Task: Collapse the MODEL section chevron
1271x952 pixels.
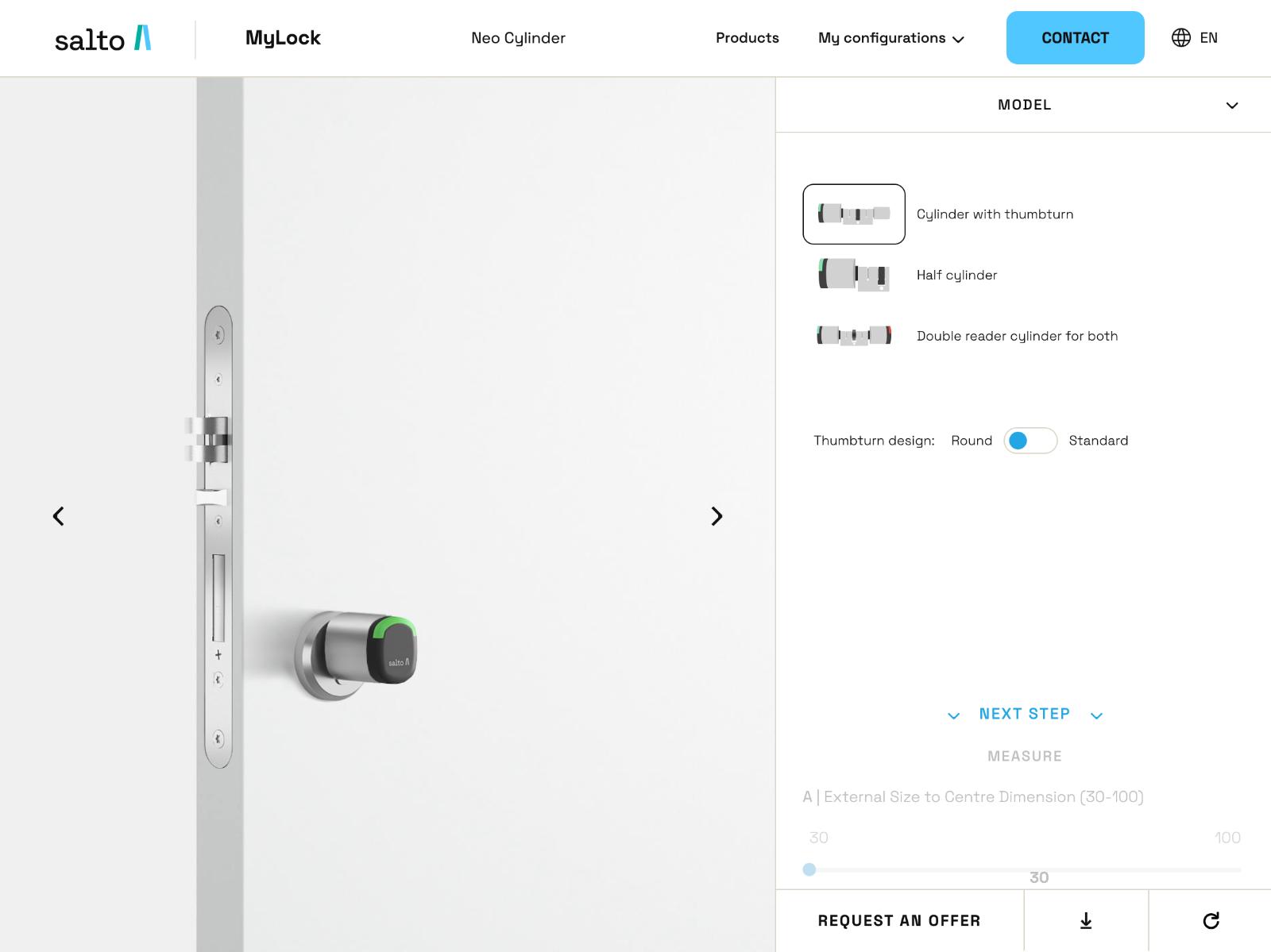Action: [1232, 104]
